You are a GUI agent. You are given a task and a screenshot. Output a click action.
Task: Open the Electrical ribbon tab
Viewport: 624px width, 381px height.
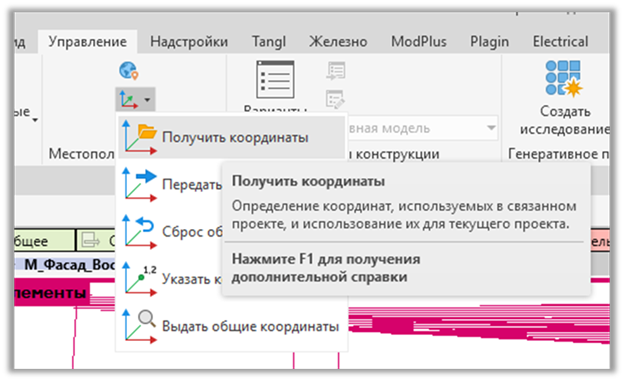tap(560, 42)
